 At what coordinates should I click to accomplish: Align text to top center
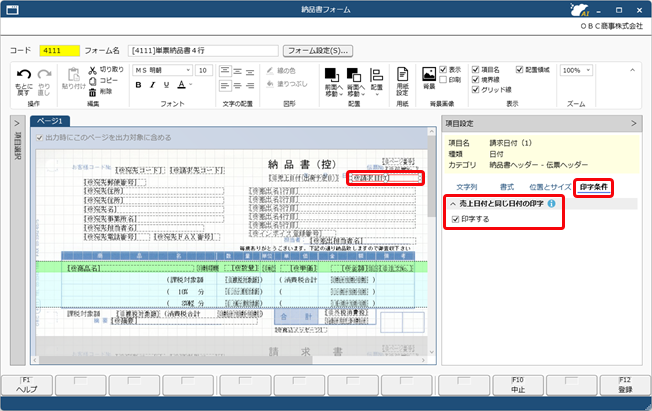coord(225,71)
